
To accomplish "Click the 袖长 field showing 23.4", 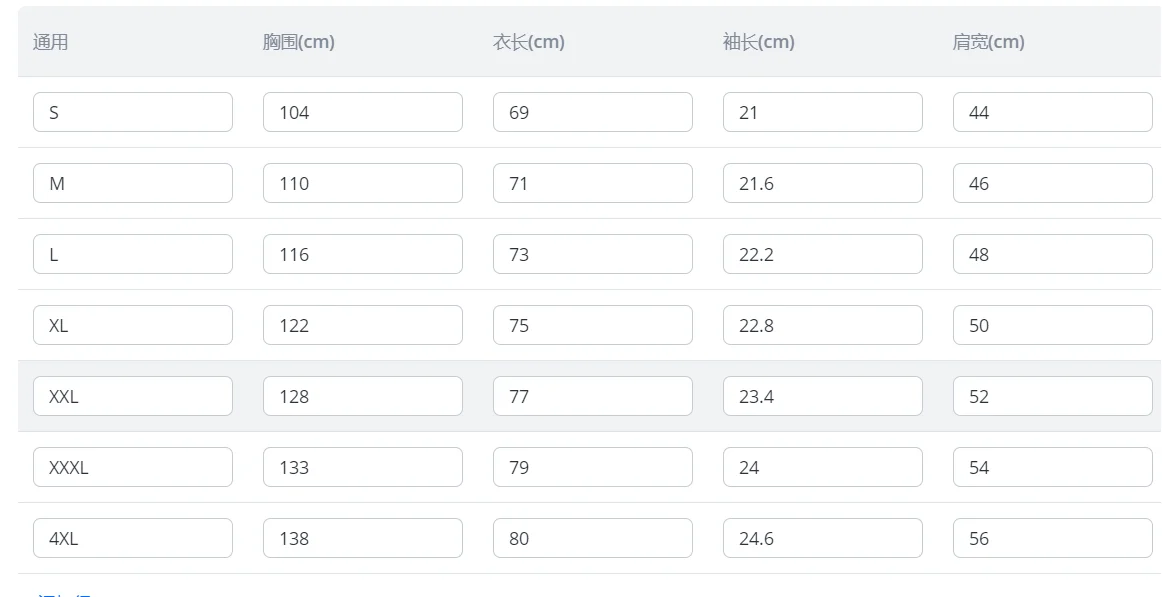I will point(822,396).
